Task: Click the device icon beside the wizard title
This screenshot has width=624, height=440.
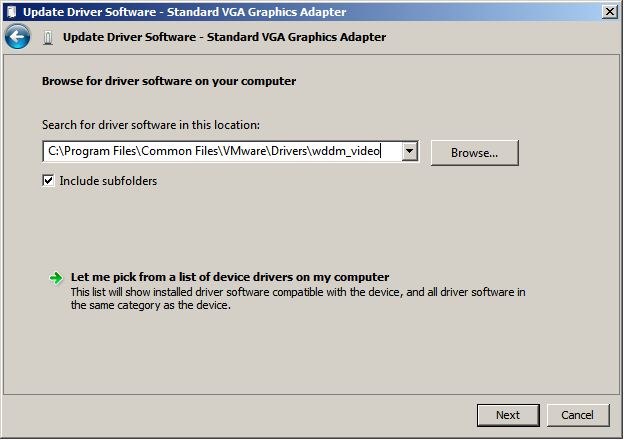Action: coord(46,37)
